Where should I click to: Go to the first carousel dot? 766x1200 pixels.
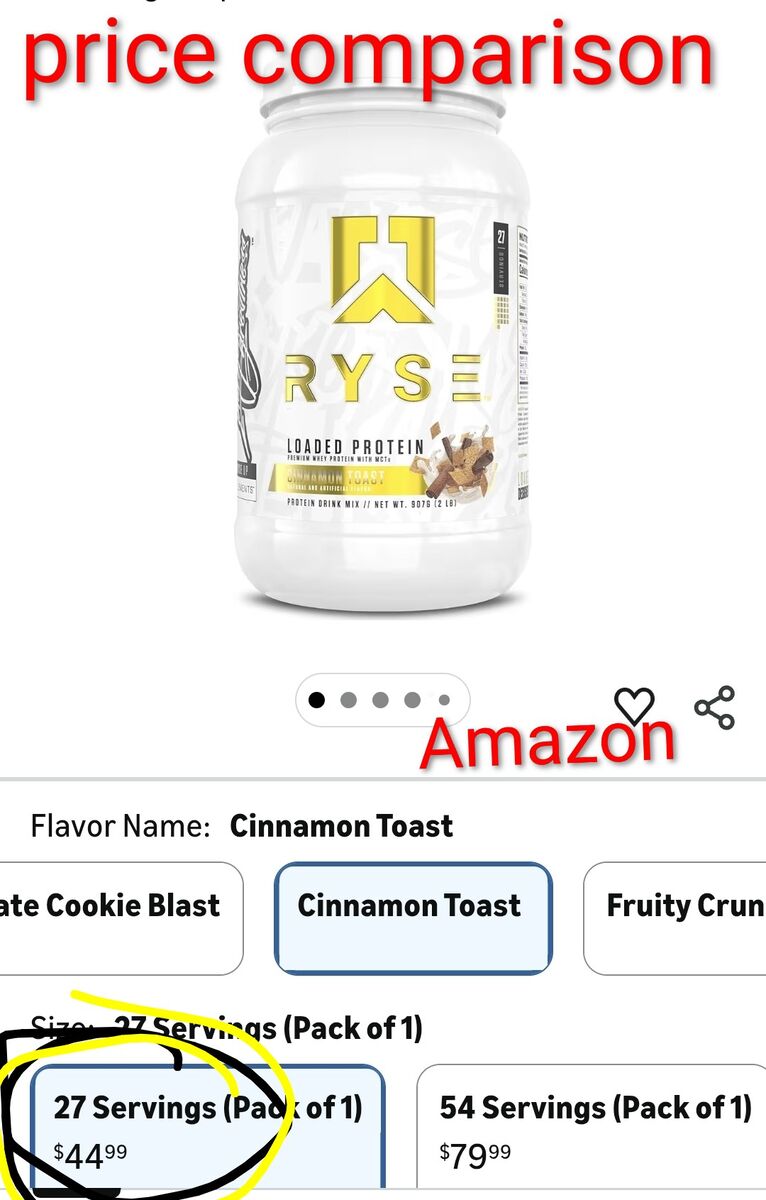tap(317, 700)
